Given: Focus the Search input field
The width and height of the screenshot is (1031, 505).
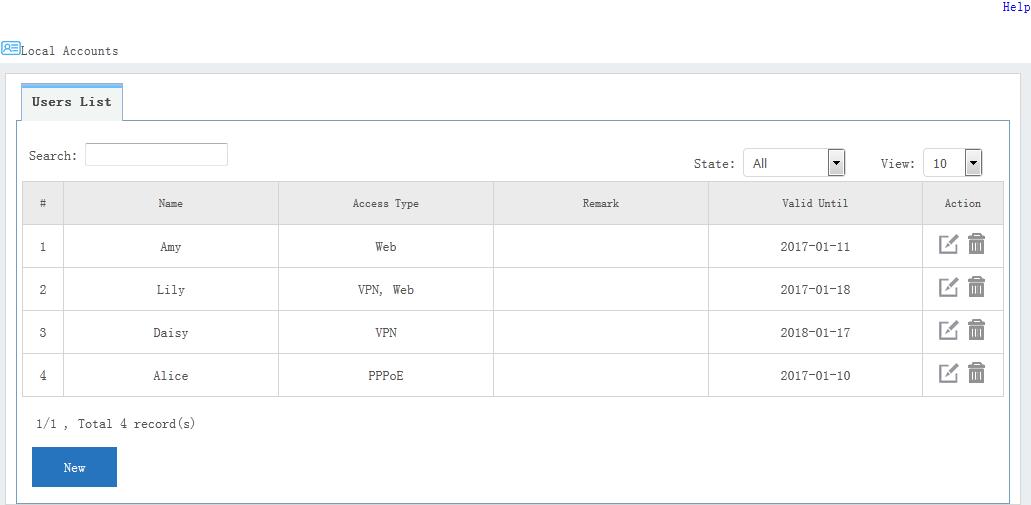Looking at the screenshot, I should point(156,155).
